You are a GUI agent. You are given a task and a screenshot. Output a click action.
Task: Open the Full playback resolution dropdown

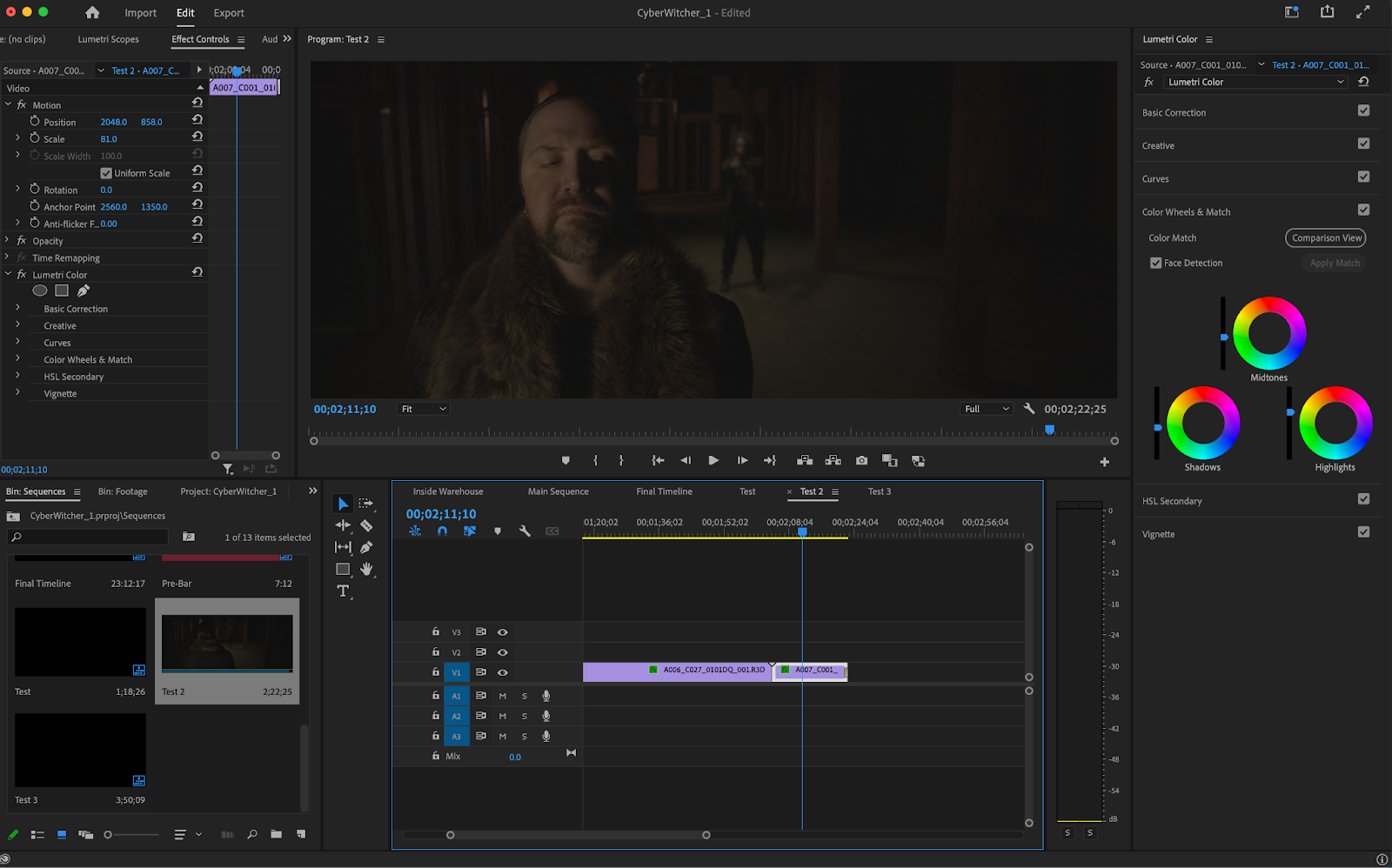click(986, 409)
